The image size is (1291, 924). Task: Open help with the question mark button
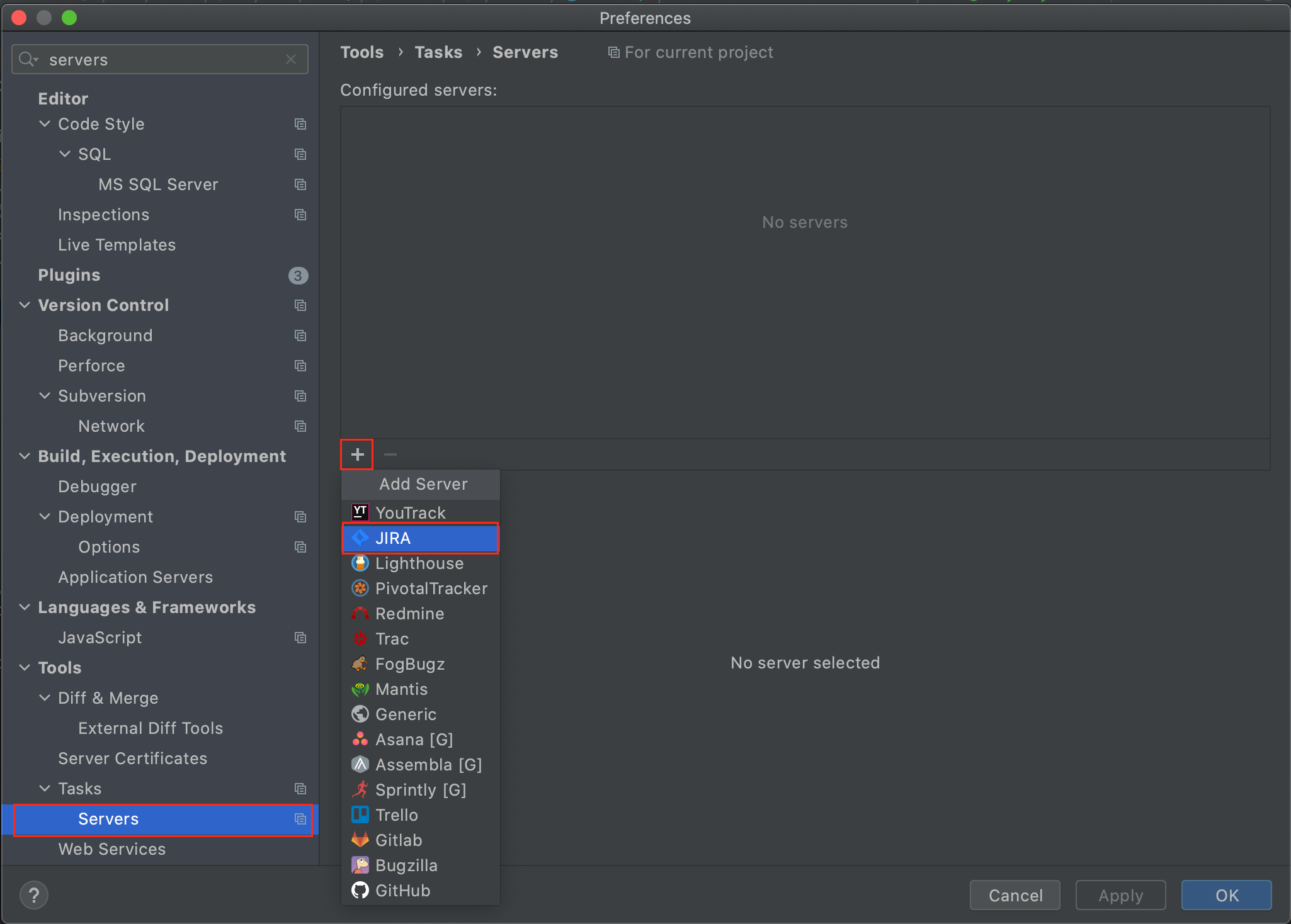click(34, 895)
